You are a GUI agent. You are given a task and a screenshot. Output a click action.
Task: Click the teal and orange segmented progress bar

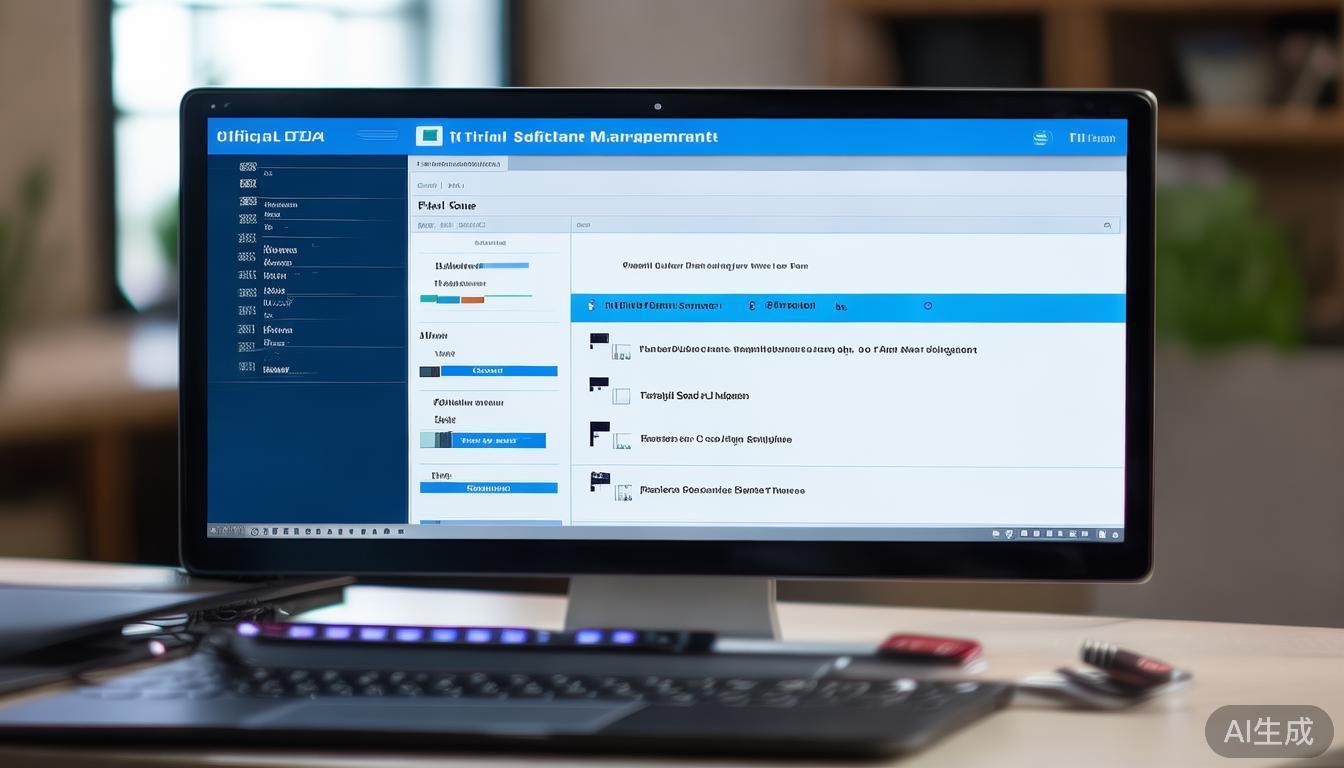(x=452, y=298)
